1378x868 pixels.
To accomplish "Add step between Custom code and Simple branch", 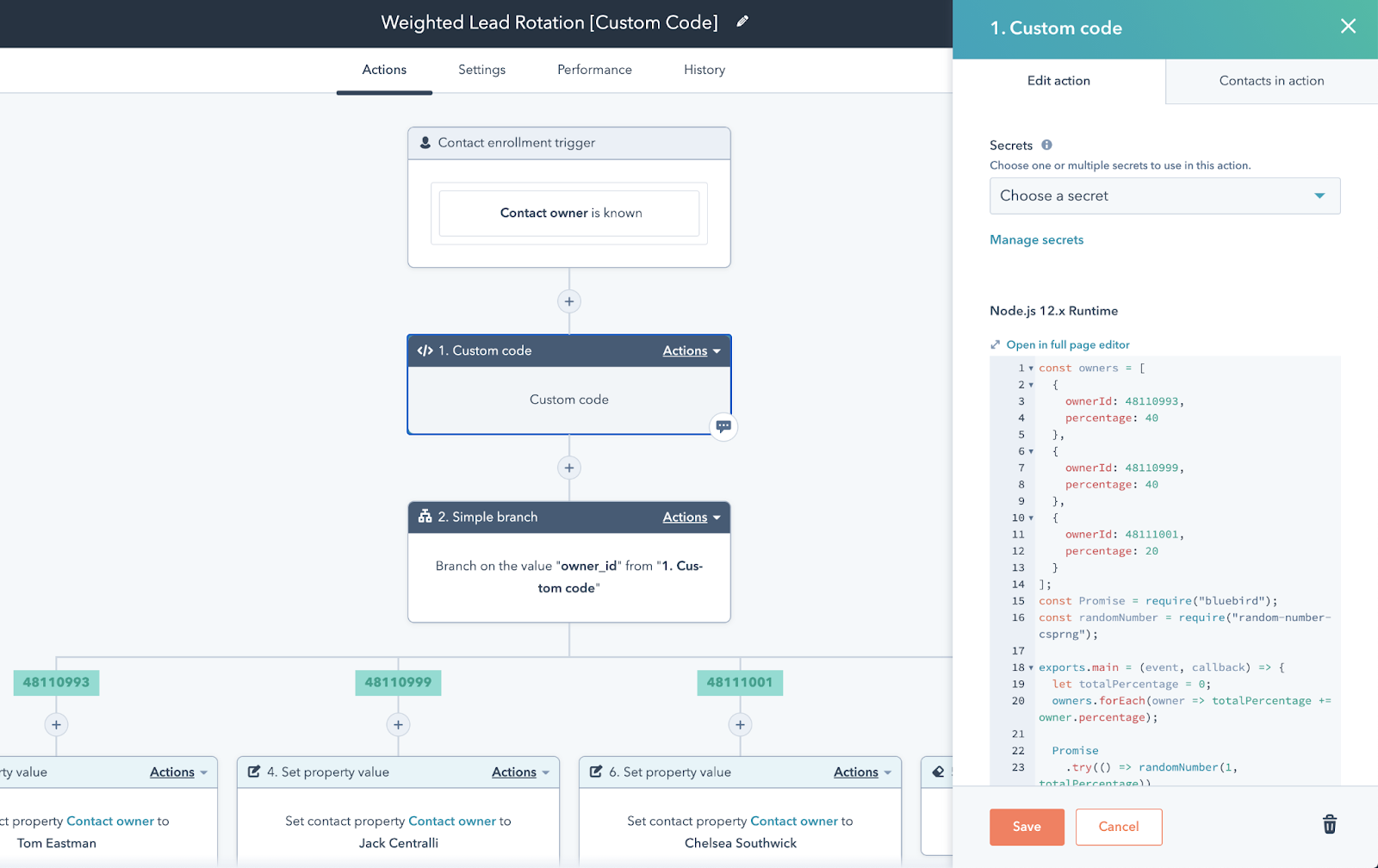I will coord(568,468).
